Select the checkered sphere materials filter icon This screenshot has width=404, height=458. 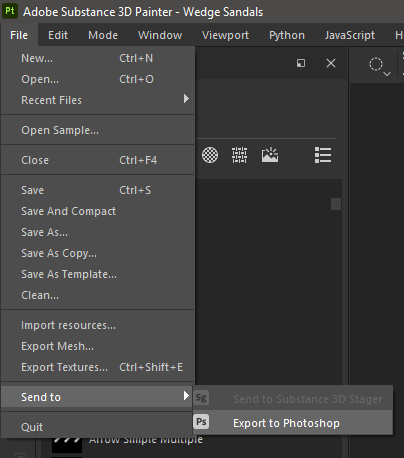tap(210, 155)
